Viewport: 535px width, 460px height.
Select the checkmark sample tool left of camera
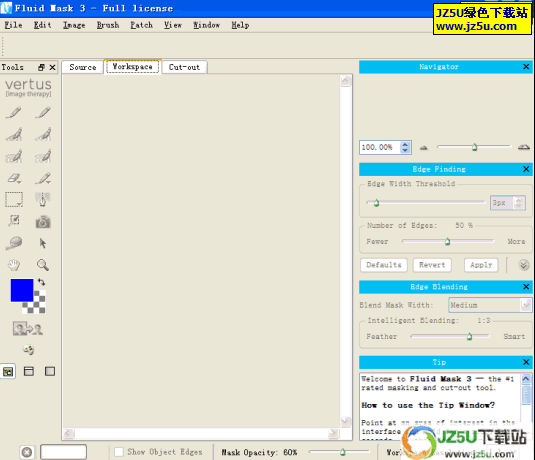pos(14,221)
